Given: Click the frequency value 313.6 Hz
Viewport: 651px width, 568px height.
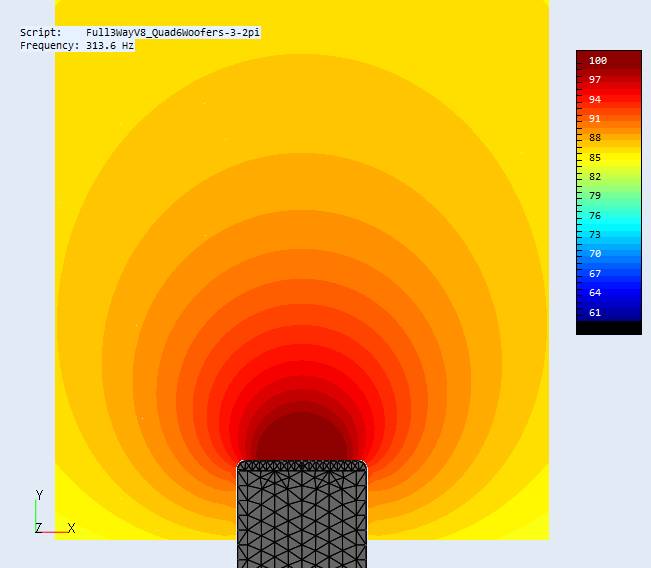Looking at the screenshot, I should coord(110,45).
